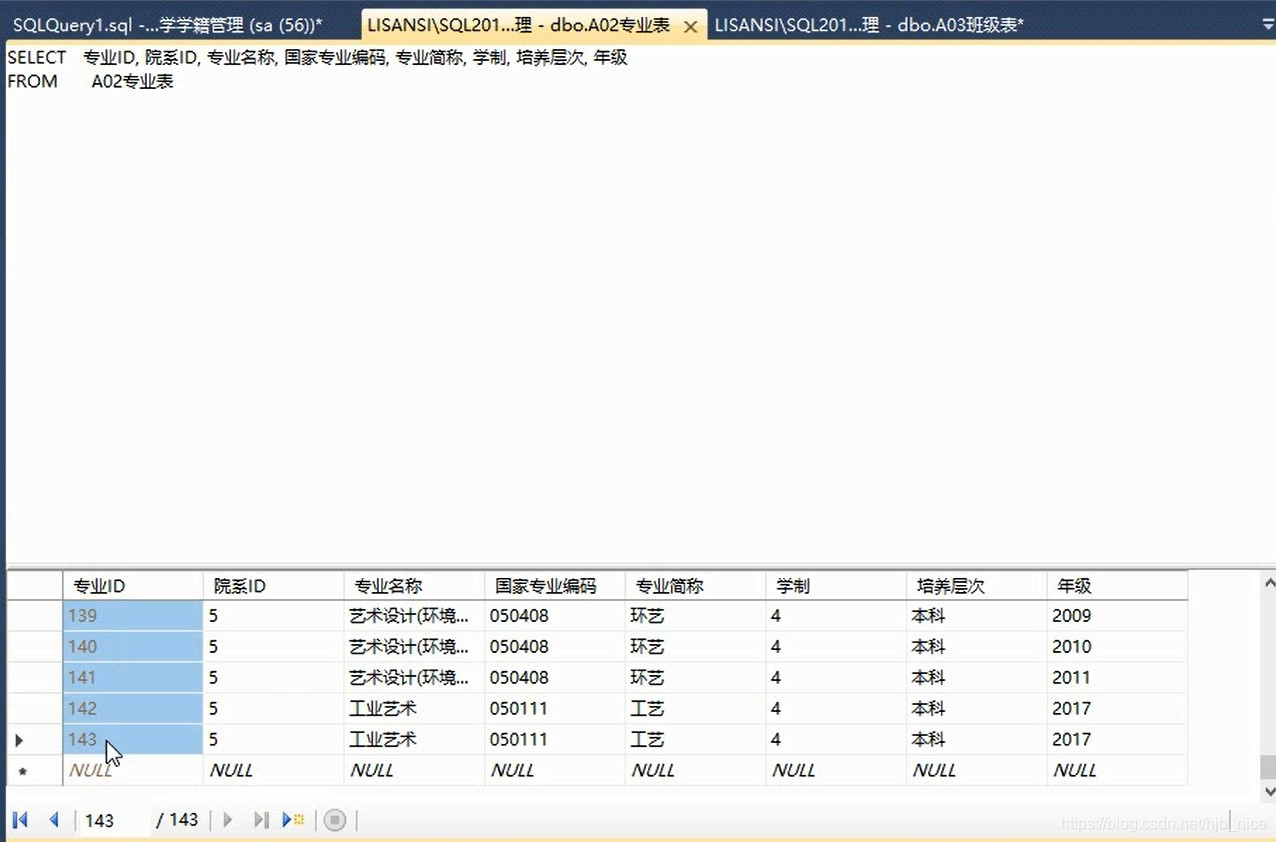Move to new record icon

coord(293,820)
